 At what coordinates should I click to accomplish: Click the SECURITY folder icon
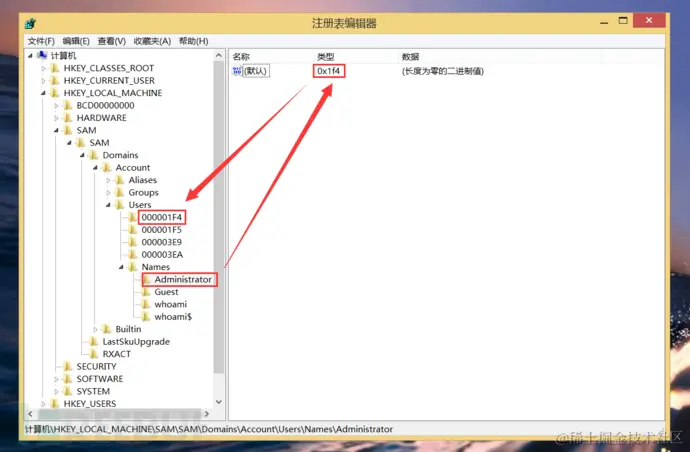(68, 366)
